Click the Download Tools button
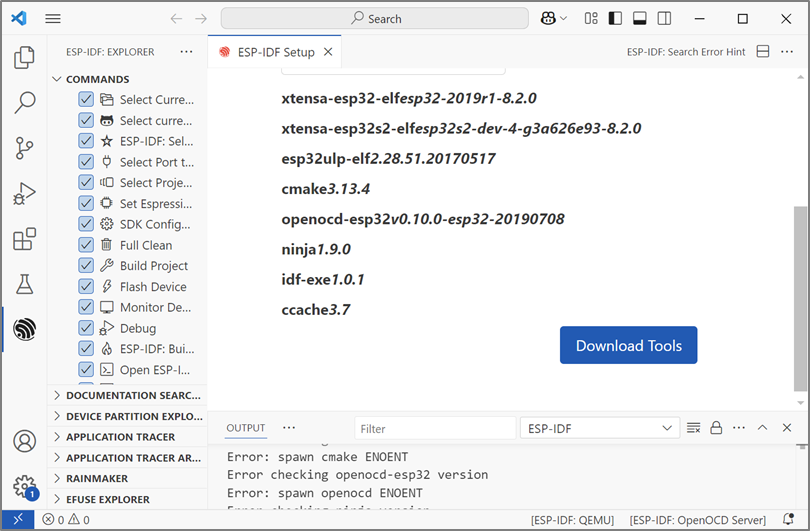 628,345
